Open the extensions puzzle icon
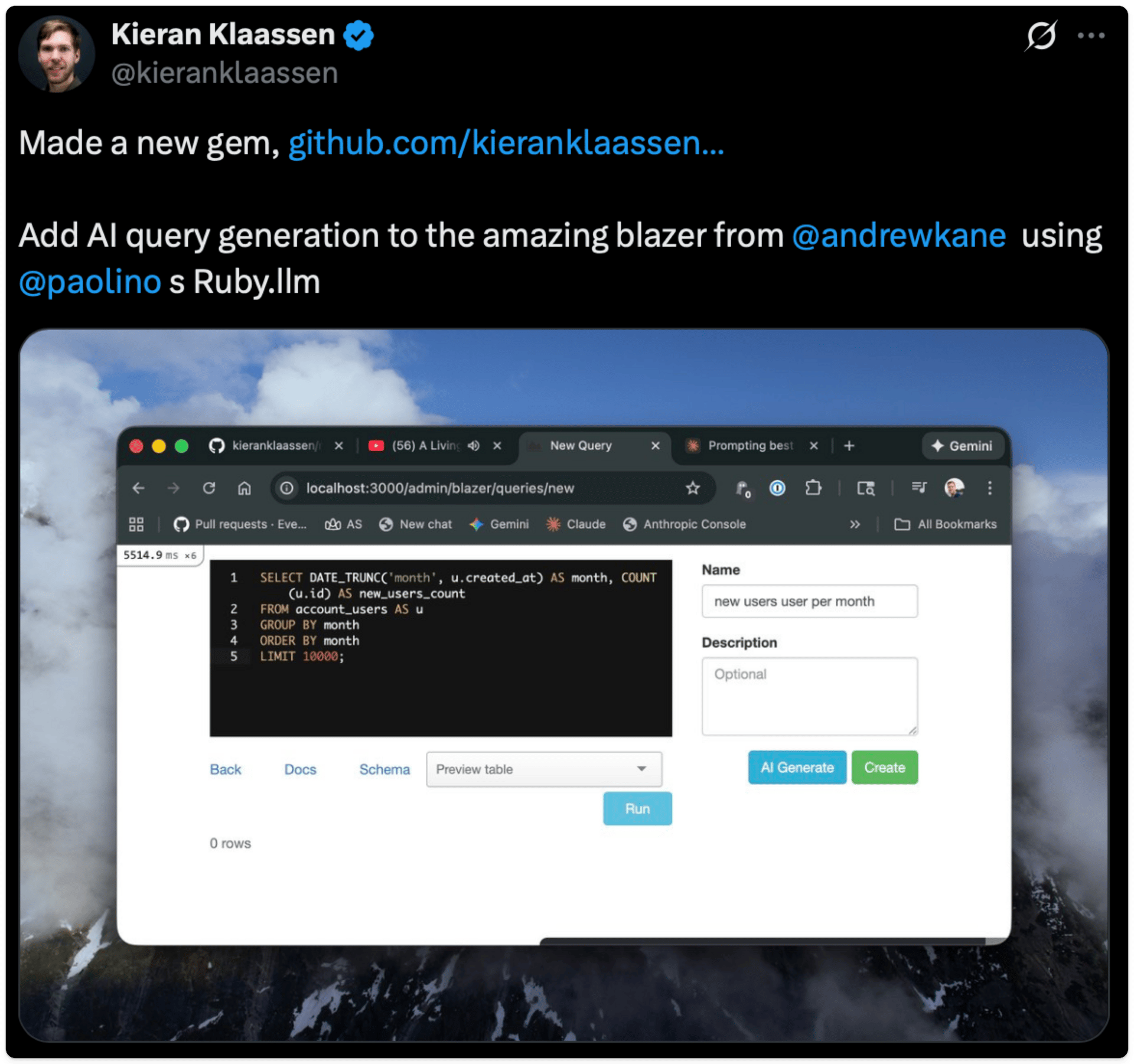 click(813, 488)
